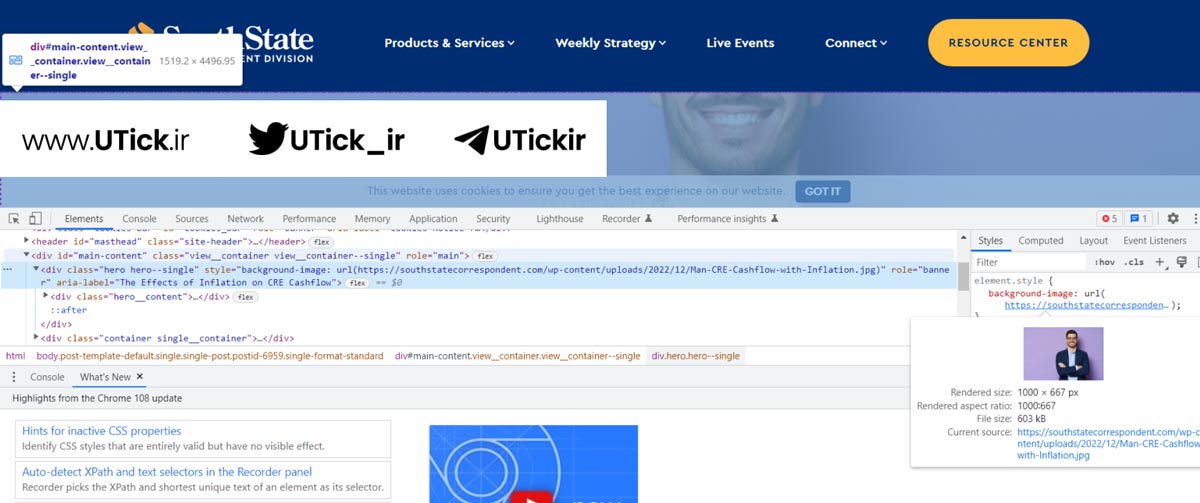
Task: Open the drawer's three-dot menu beside Console
Action: [x=13, y=377]
